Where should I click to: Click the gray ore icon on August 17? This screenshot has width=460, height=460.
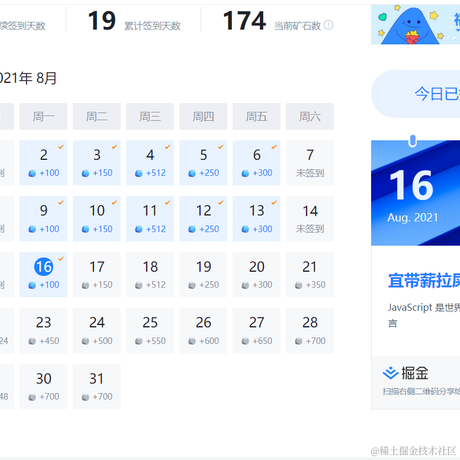pos(85,285)
